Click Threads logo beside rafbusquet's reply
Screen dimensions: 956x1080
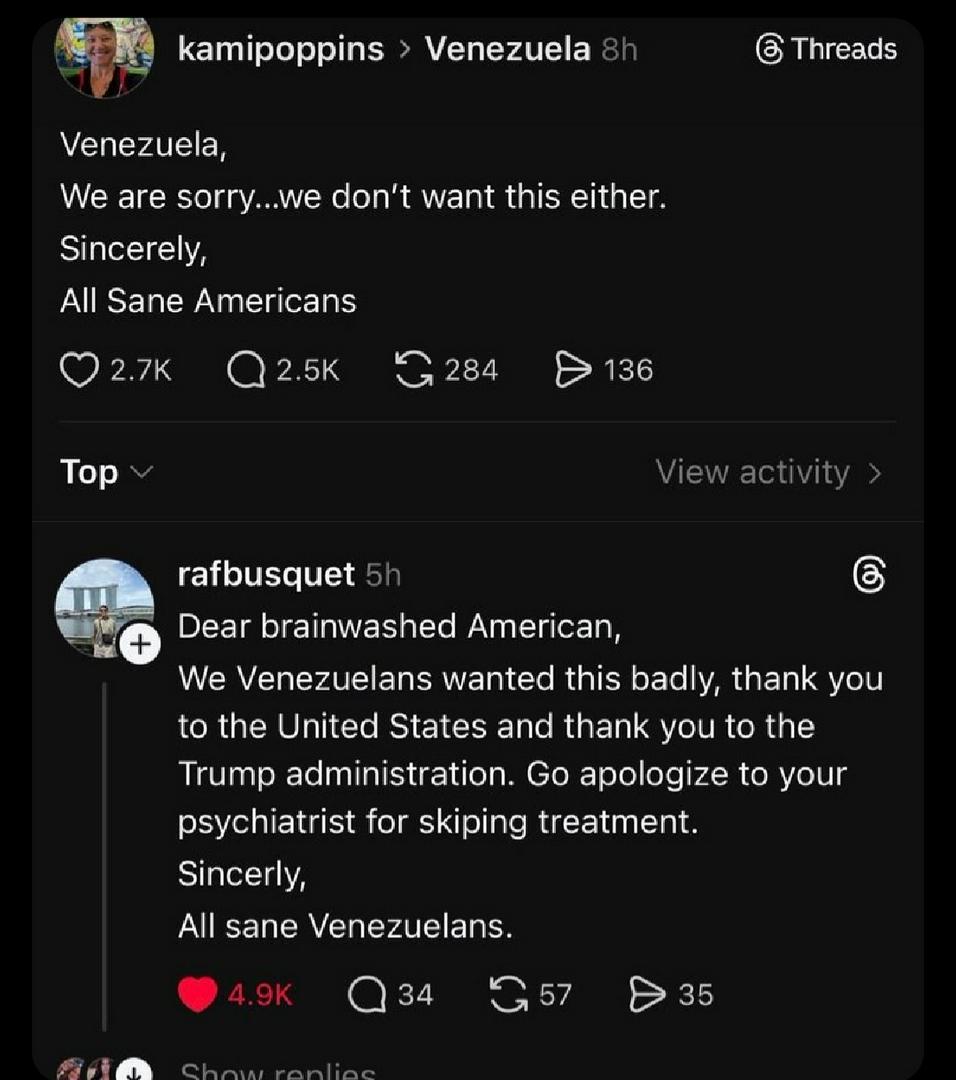(868, 577)
